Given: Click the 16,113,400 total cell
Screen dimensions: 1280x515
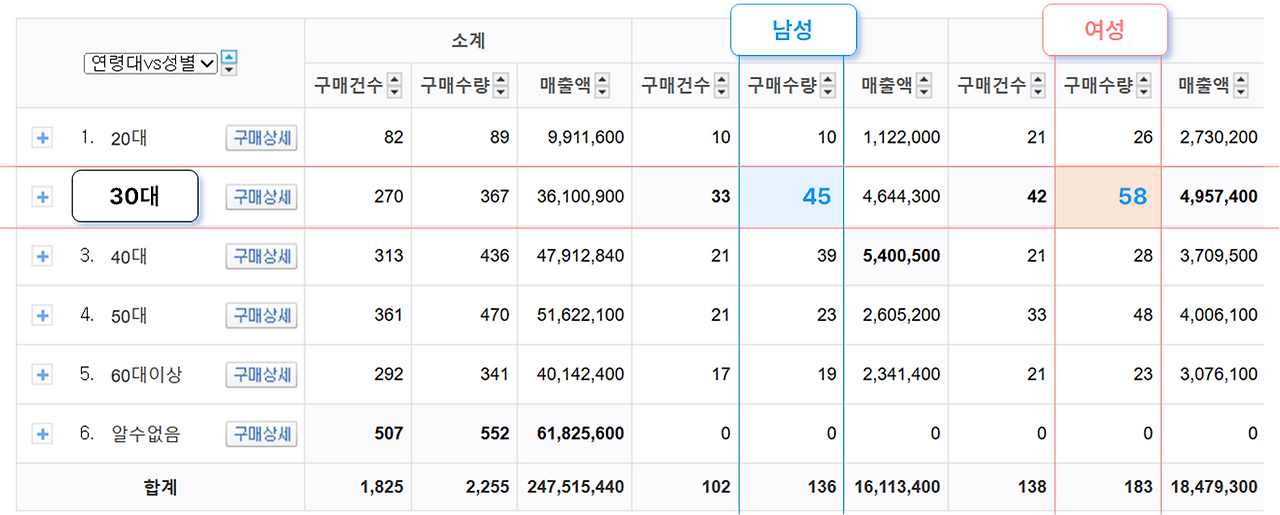Looking at the screenshot, I should (x=897, y=488).
